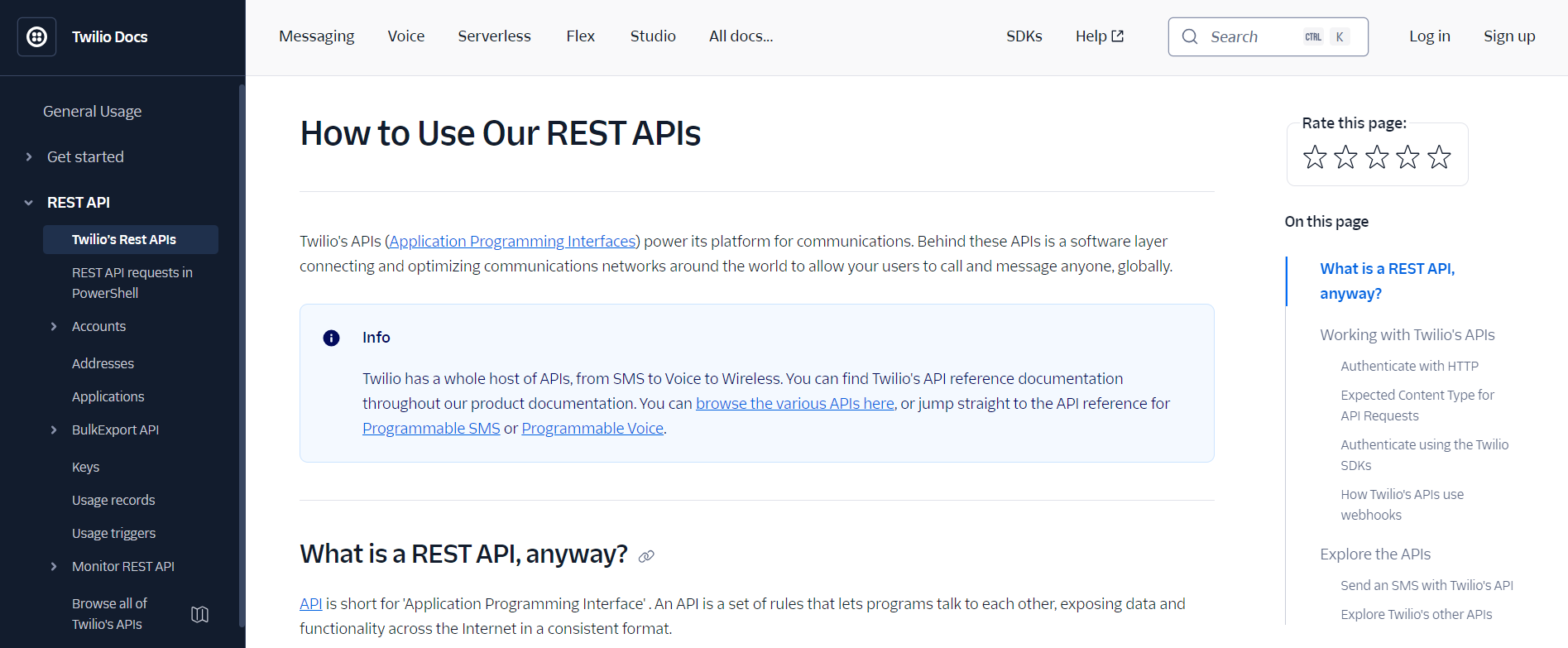
Task: Click the API link in paragraph
Action: [x=310, y=603]
